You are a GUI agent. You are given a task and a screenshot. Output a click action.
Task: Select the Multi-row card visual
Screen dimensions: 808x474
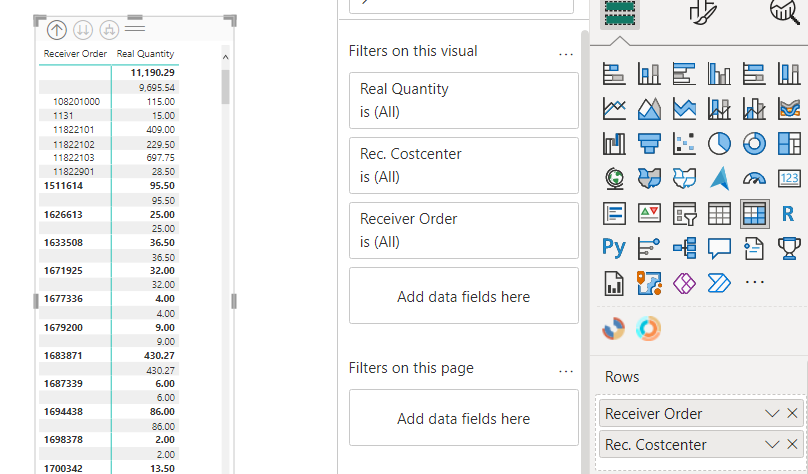[614, 213]
